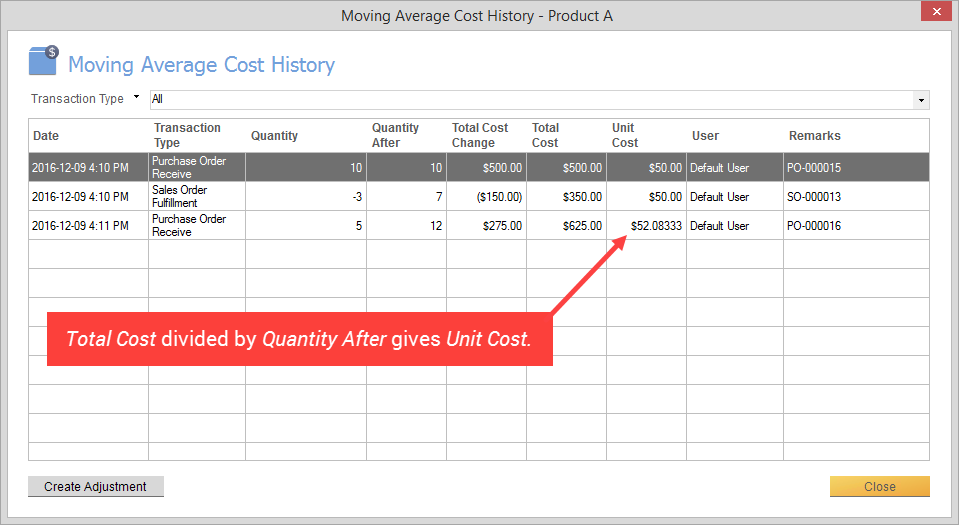Click the $275.00 total cost change cell
Viewport: 959px width, 525px height.
486,226
